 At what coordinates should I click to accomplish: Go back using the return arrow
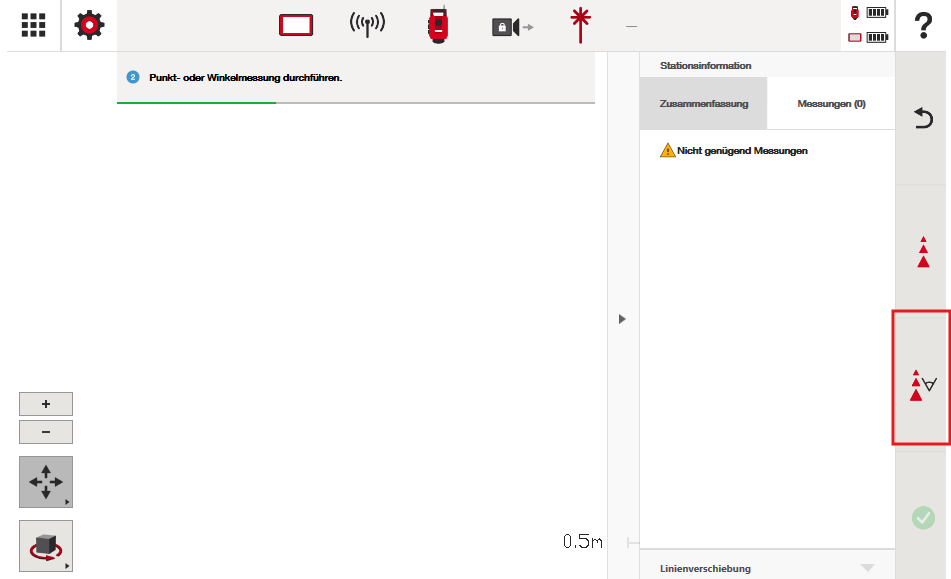click(x=923, y=119)
